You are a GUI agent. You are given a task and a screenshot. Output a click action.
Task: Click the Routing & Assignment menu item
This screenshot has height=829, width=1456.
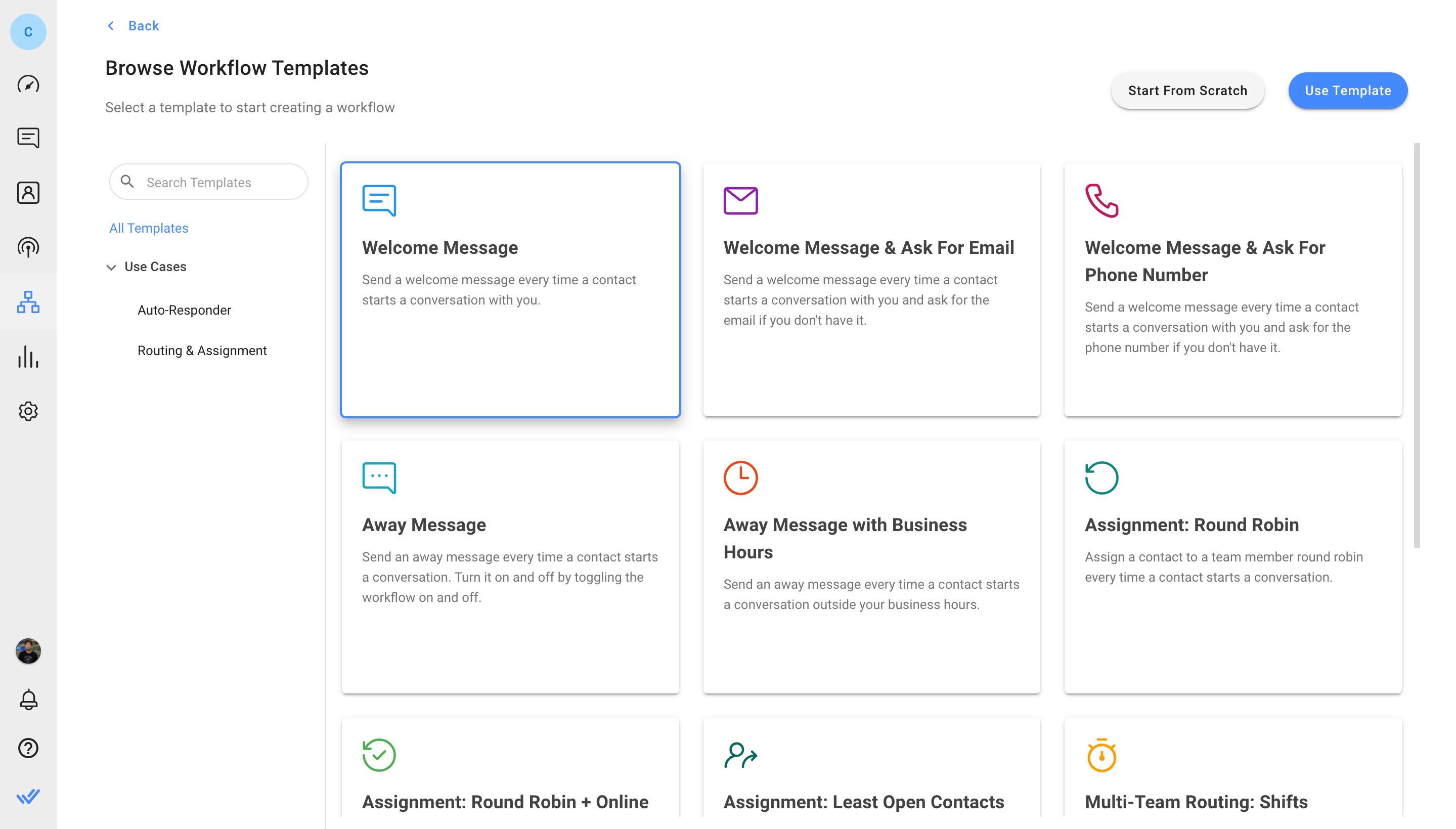coord(202,350)
